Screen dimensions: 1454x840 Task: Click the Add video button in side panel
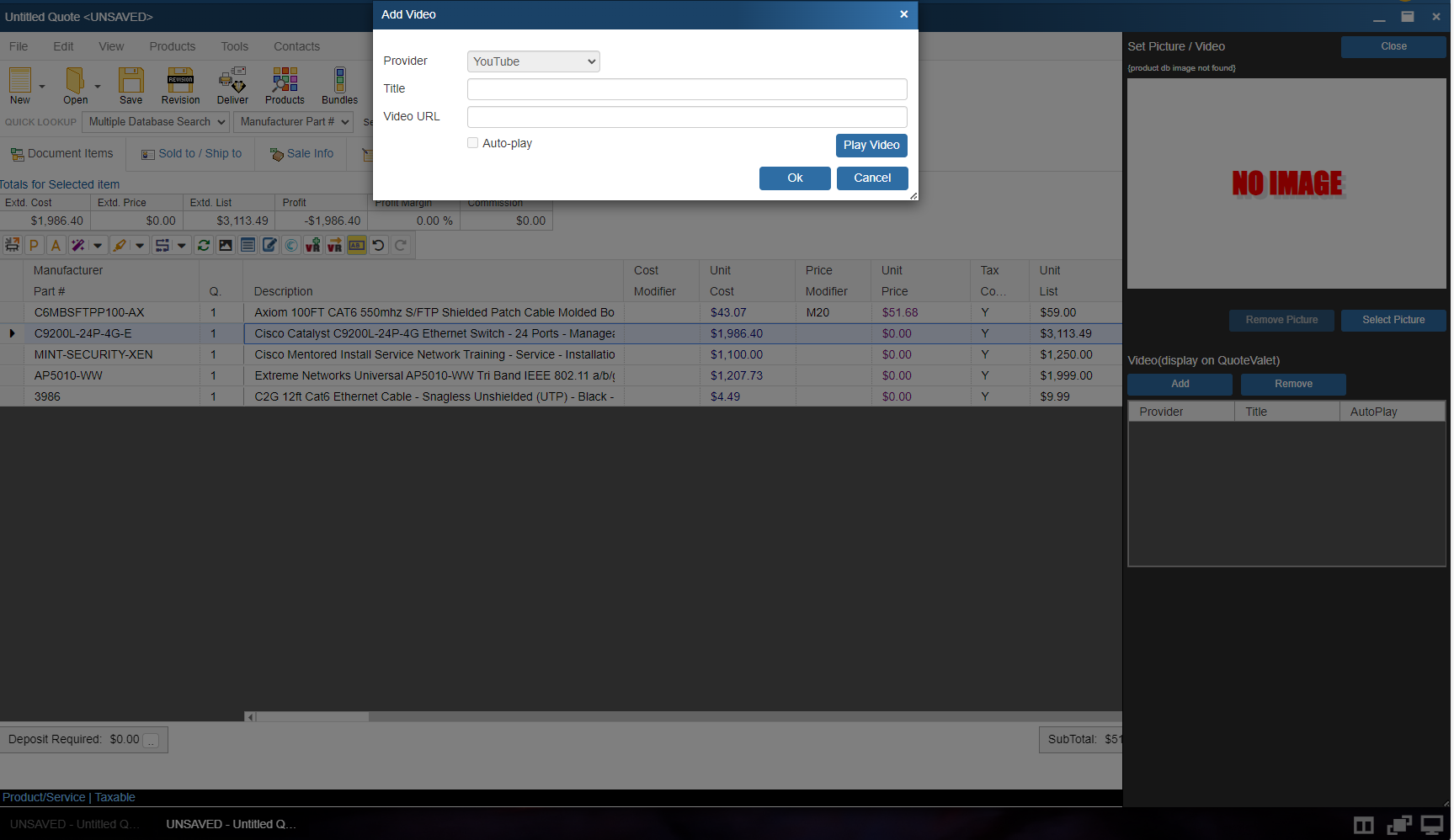(x=1180, y=384)
